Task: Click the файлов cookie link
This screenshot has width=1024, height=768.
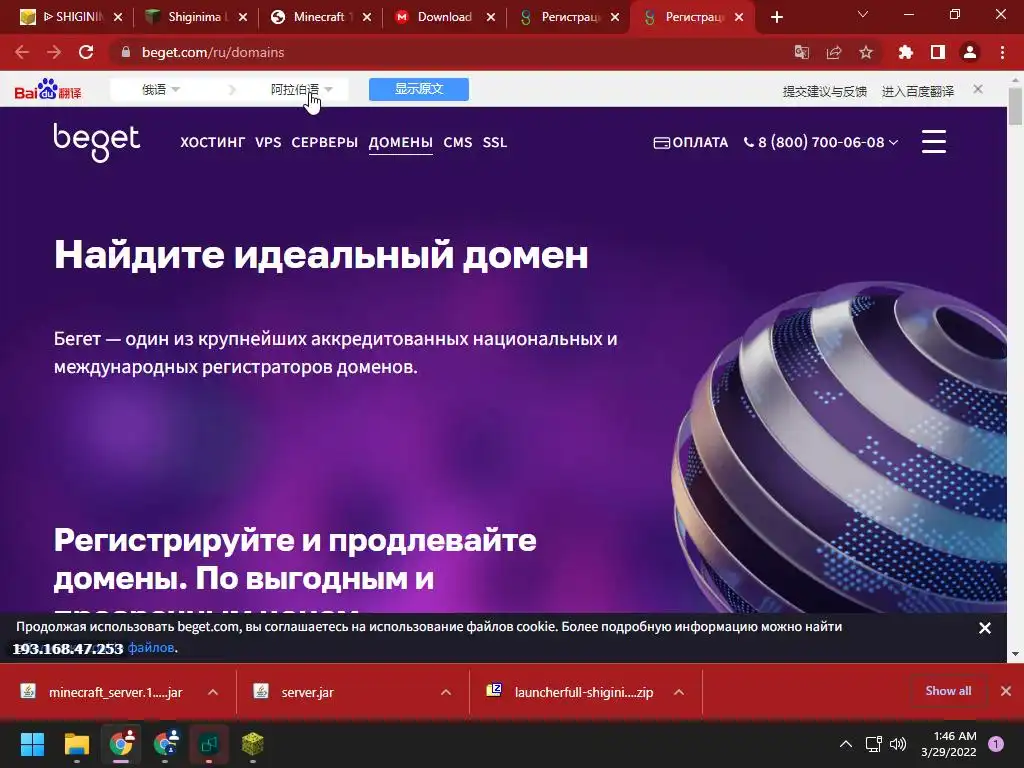Action: [x=151, y=648]
